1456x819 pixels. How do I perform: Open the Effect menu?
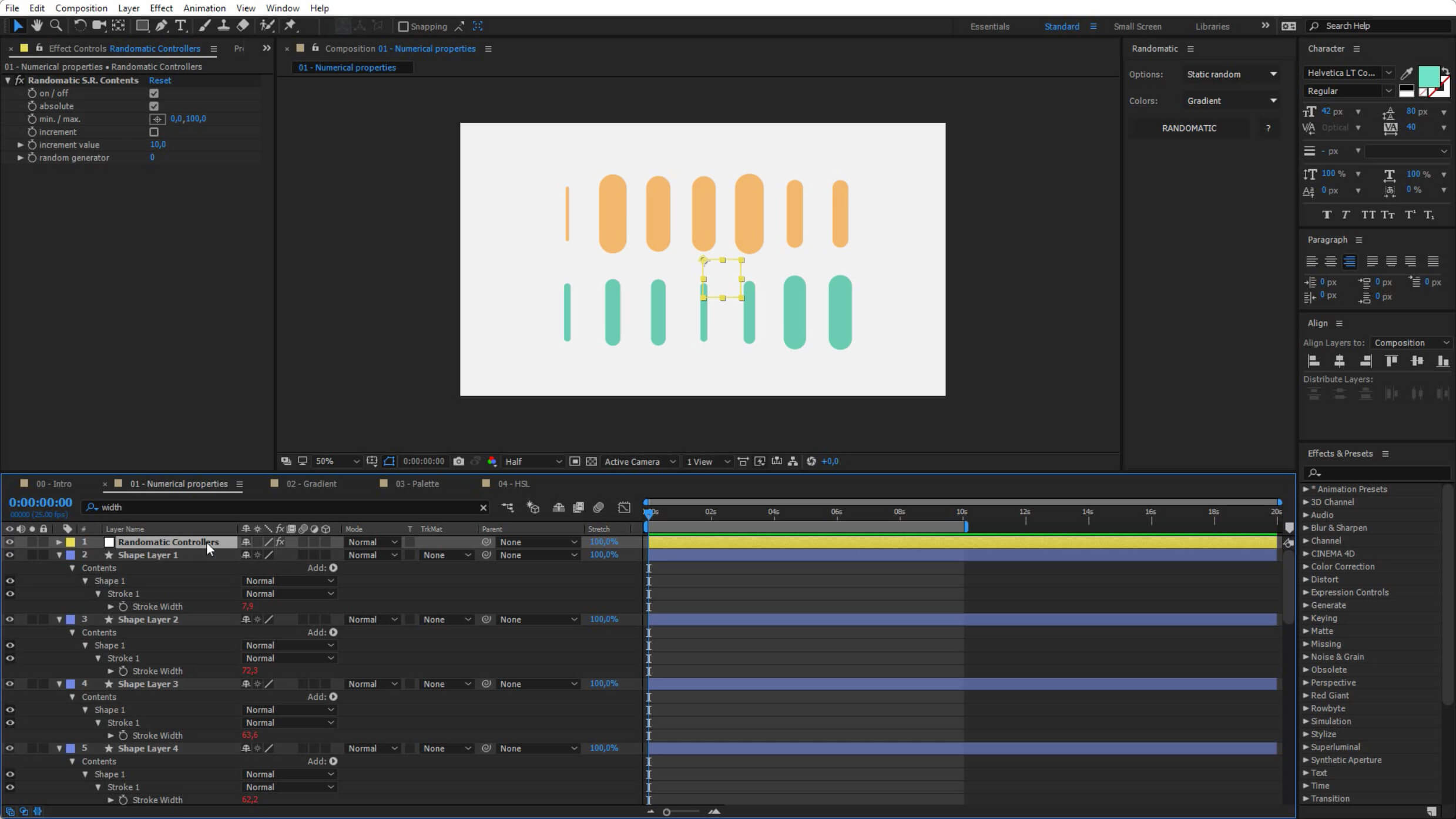point(161,8)
